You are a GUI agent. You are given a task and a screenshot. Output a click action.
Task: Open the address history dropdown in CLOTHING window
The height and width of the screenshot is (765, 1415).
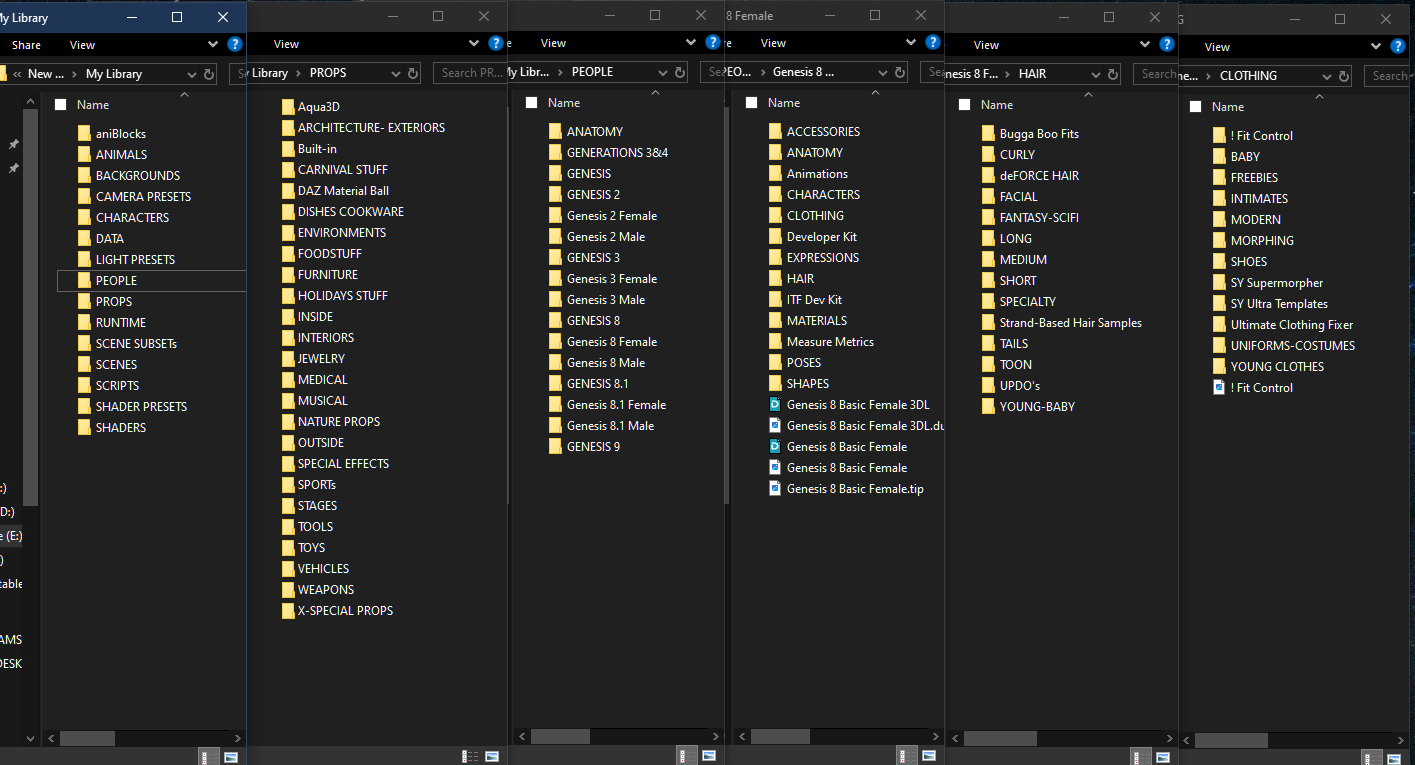[1326, 76]
